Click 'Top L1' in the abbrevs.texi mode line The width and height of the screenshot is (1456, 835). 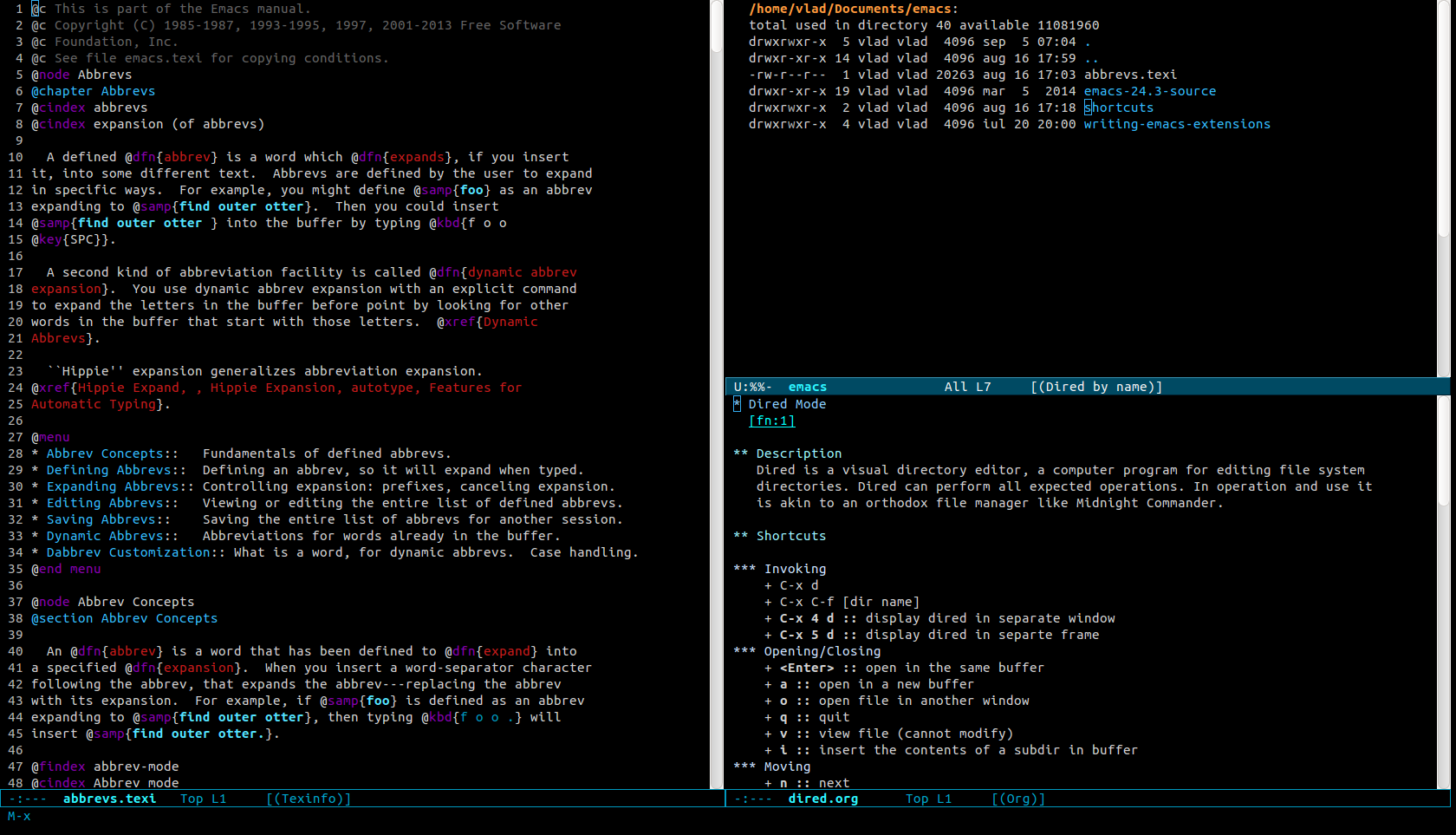click(204, 799)
